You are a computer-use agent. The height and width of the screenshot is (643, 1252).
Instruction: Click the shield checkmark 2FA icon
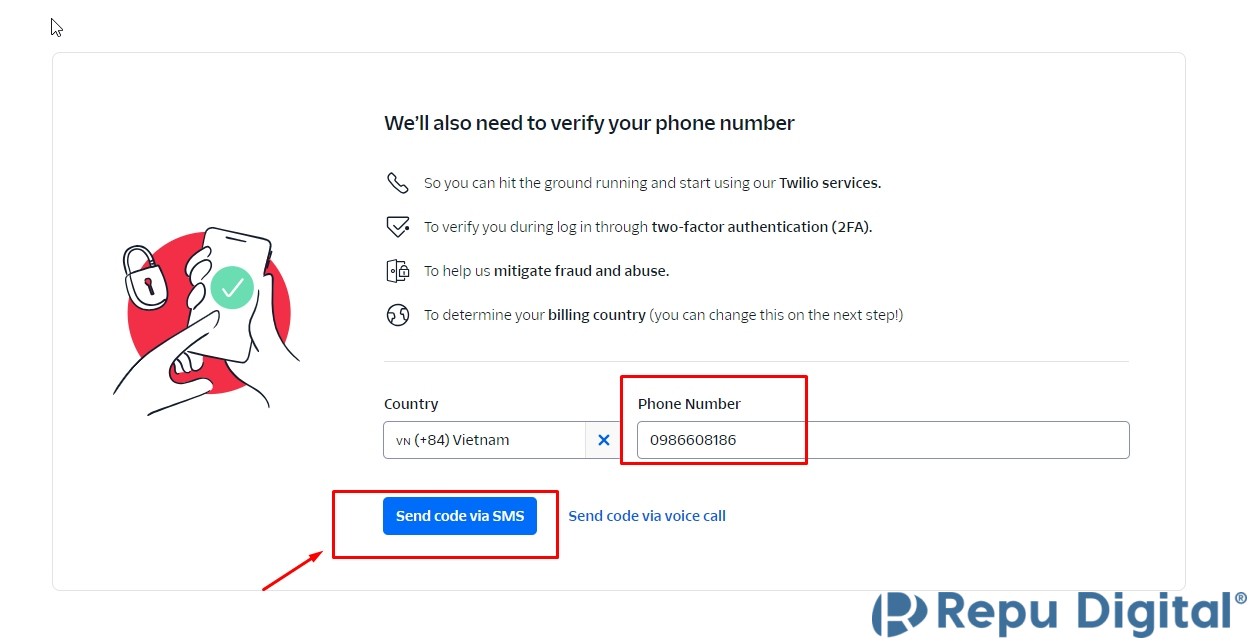click(398, 227)
